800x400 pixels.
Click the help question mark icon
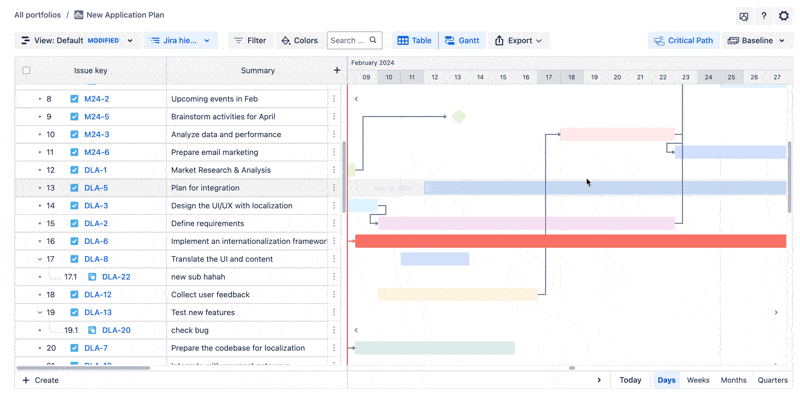click(764, 16)
